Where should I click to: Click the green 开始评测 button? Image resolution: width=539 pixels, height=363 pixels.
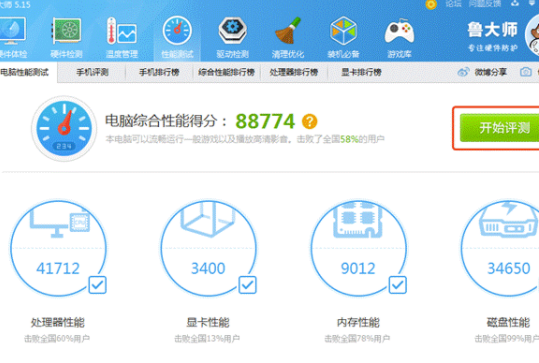click(499, 128)
